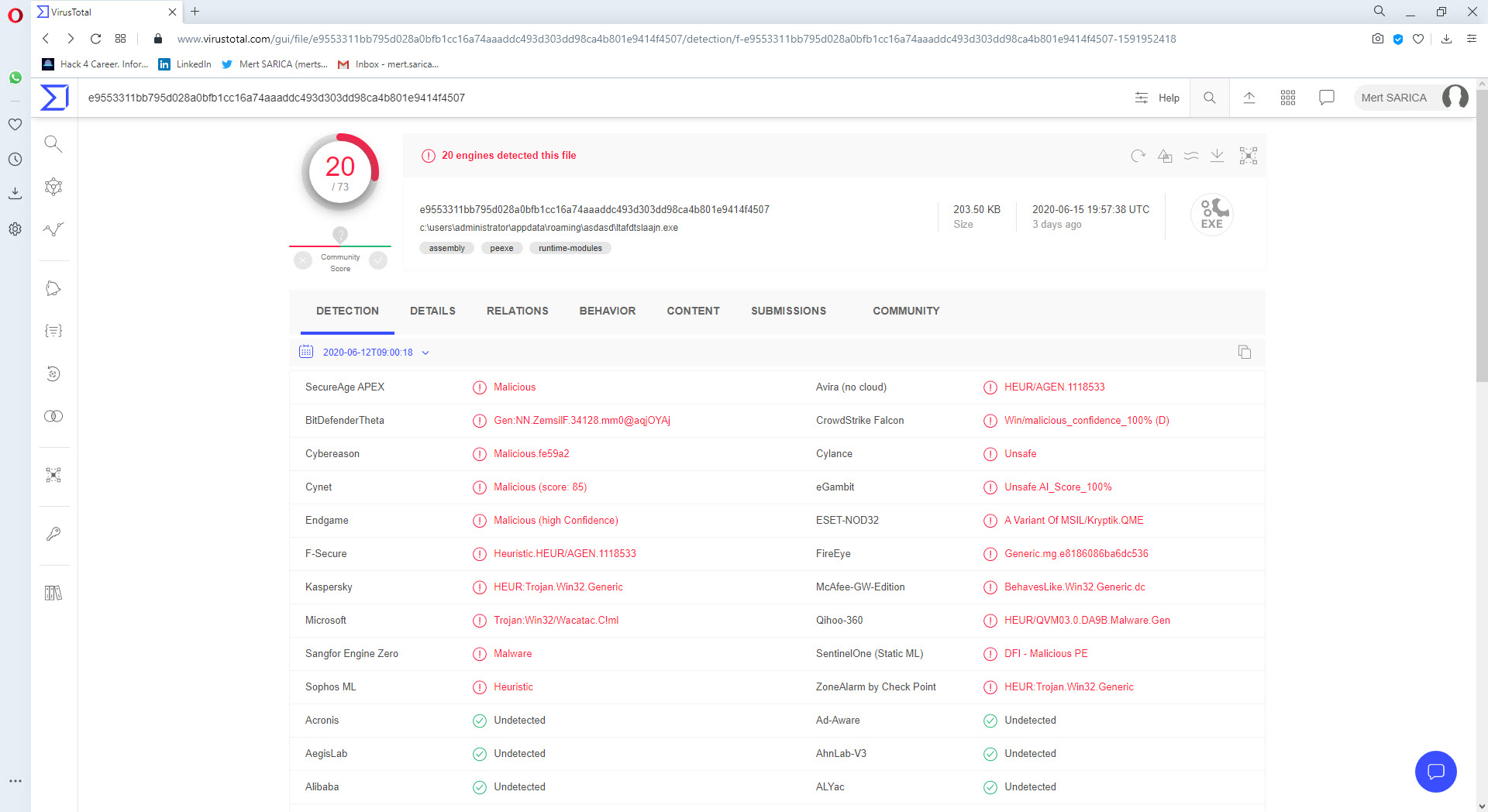Viewport: 1488px width, 812px height.
Task: Open the retrohunt circular icon in the left sidebar
Action: click(x=53, y=373)
